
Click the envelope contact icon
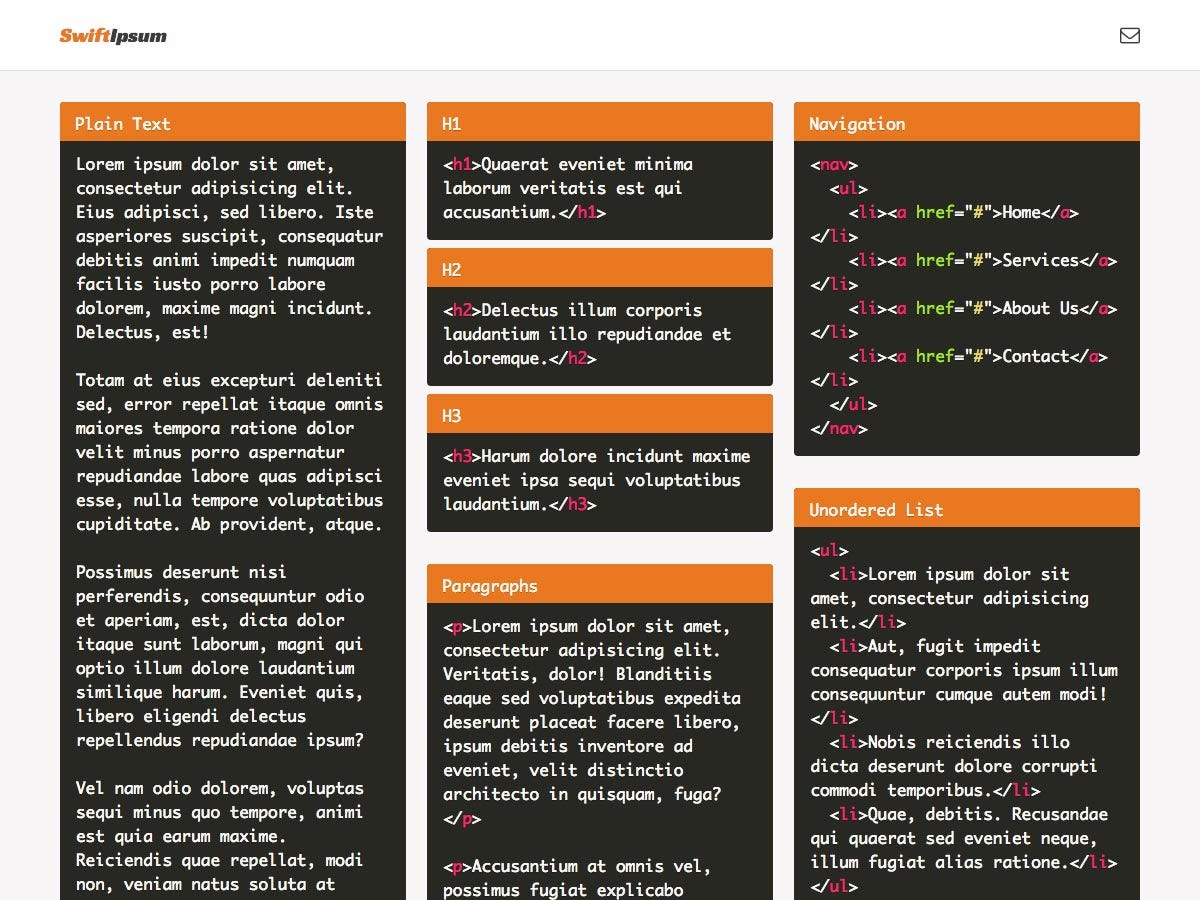1130,35
